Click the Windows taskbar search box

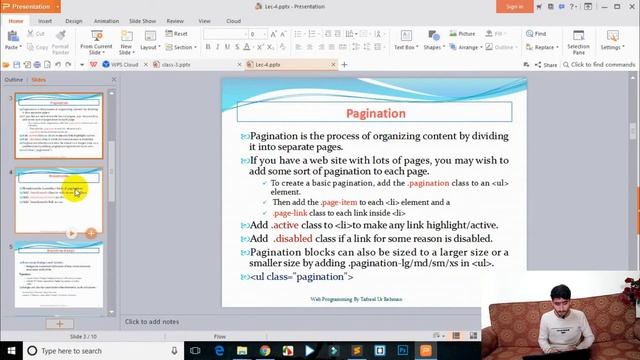pyautogui.click(x=104, y=351)
